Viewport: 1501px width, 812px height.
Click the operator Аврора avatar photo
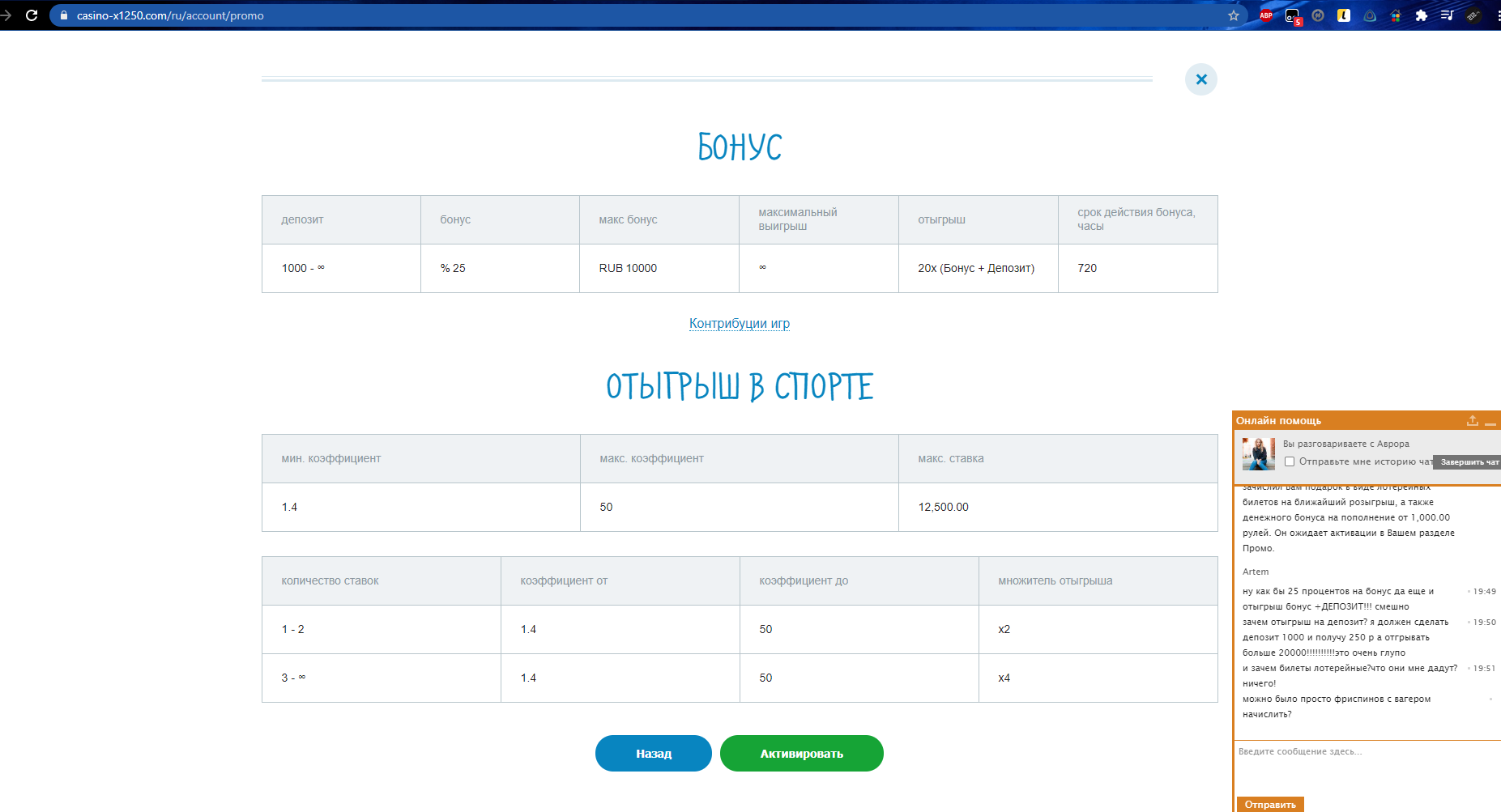coord(1258,453)
